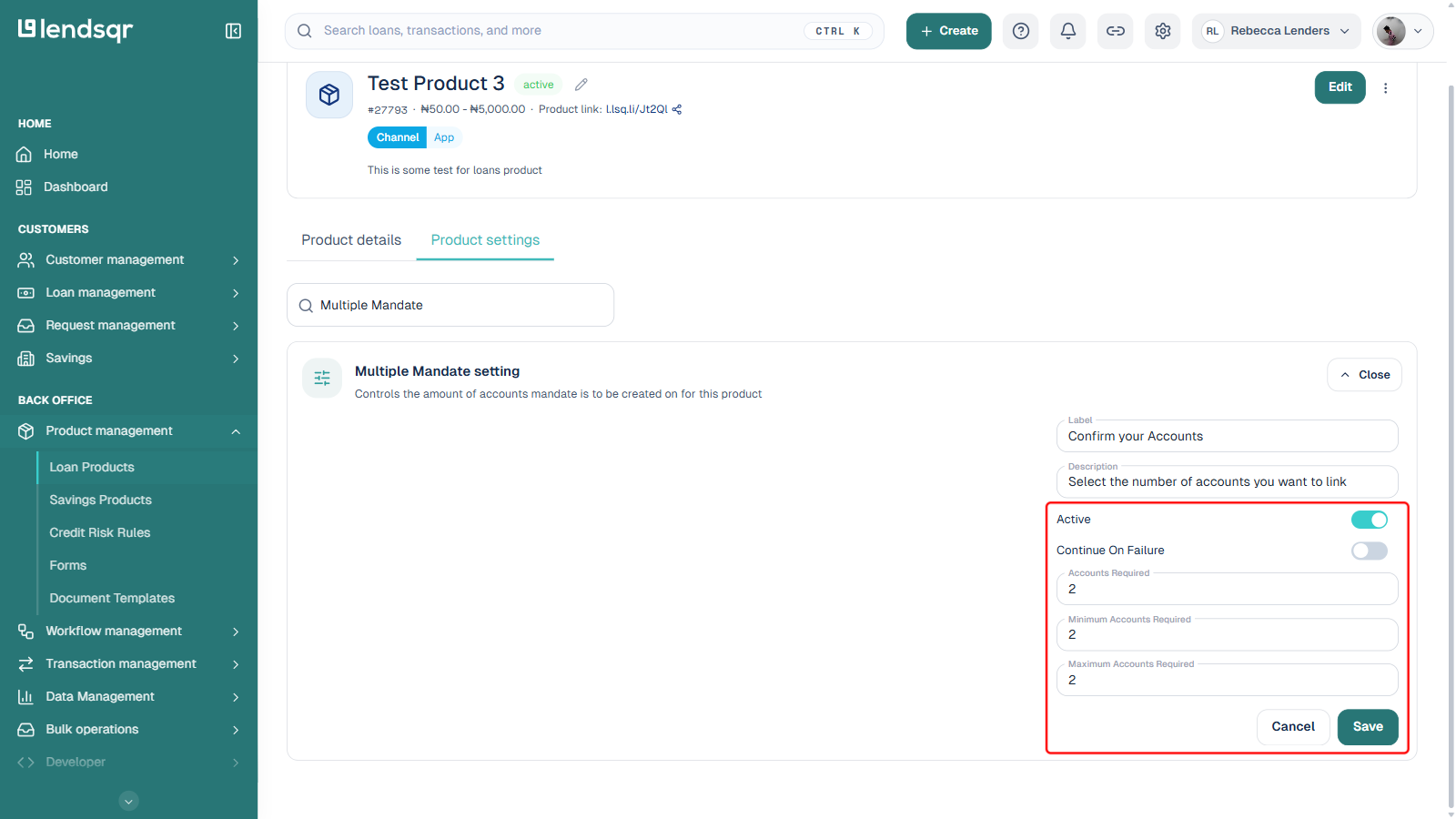Click the global search box
This screenshot has height=819, width=1456.
[x=584, y=31]
